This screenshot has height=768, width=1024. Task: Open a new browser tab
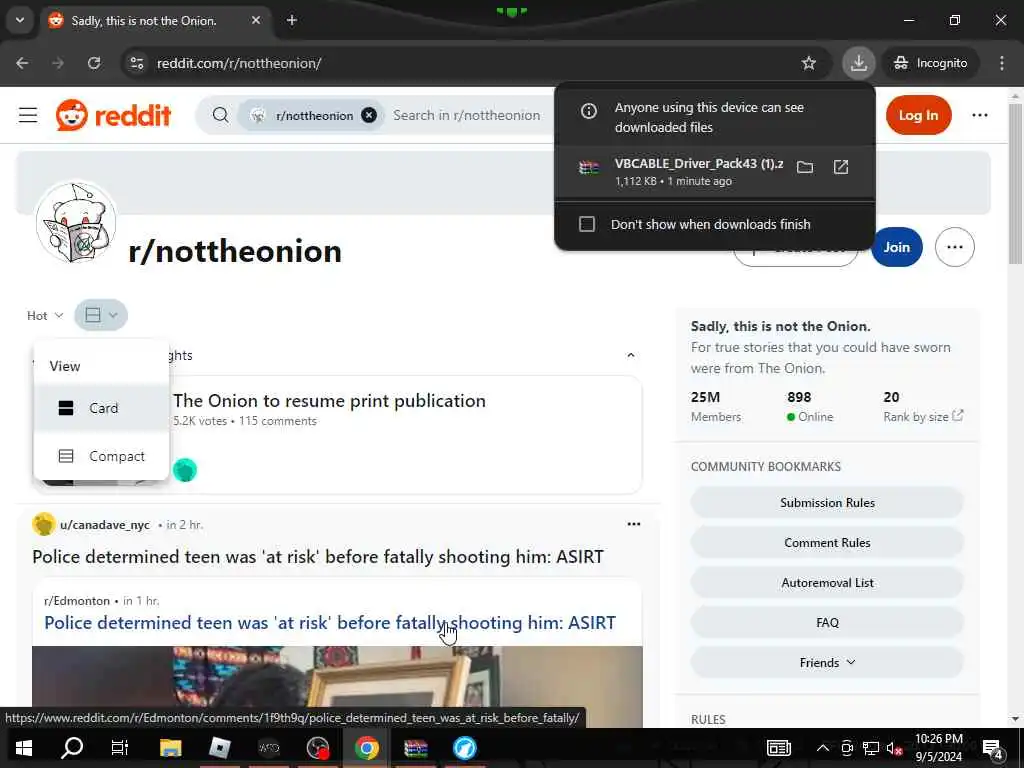click(x=292, y=20)
